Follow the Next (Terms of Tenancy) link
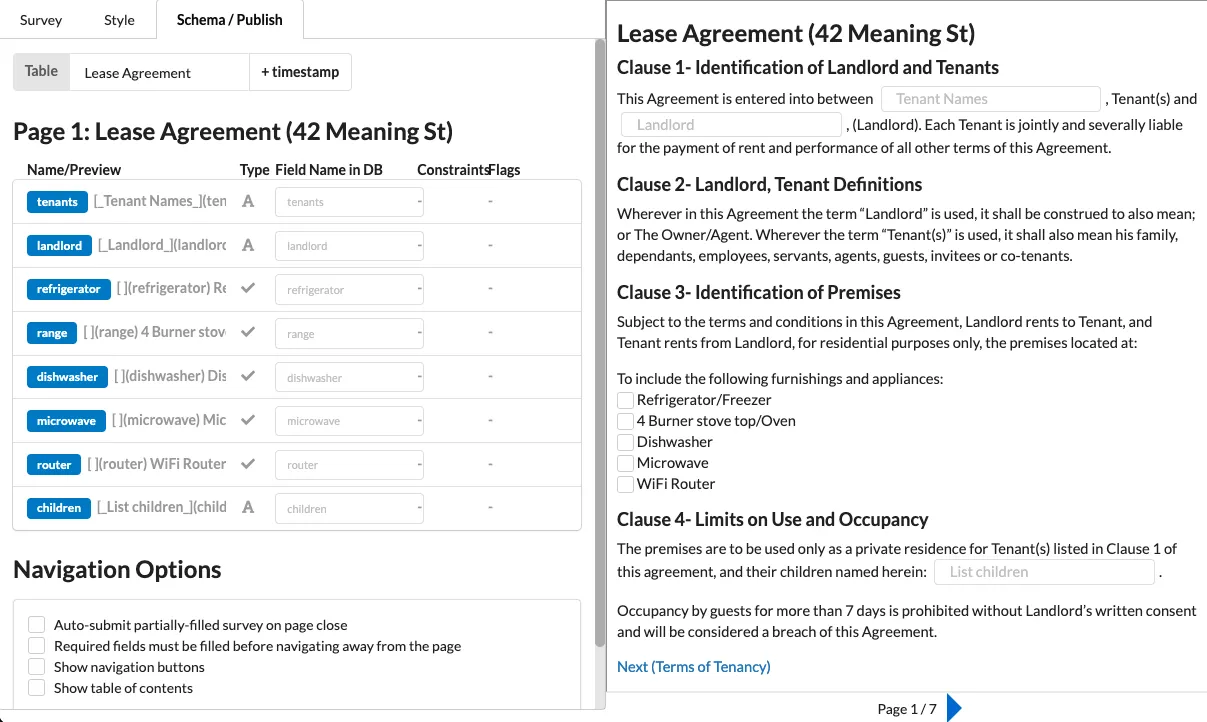This screenshot has height=722, width=1207. click(694, 667)
